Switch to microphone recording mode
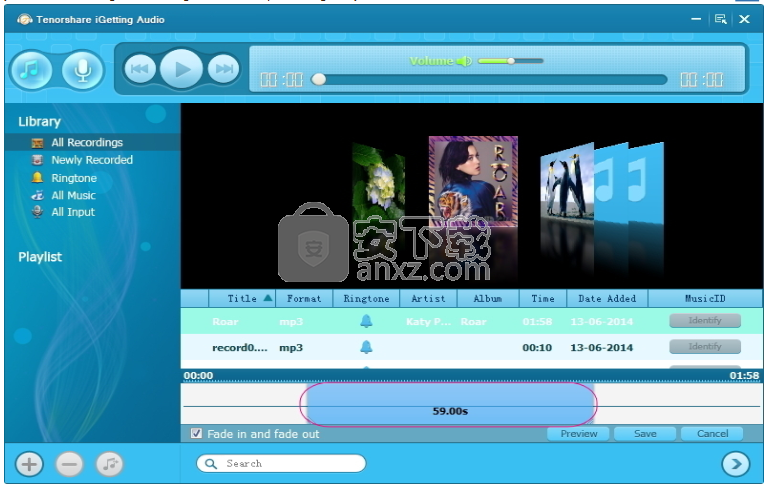 pyautogui.click(x=82, y=70)
